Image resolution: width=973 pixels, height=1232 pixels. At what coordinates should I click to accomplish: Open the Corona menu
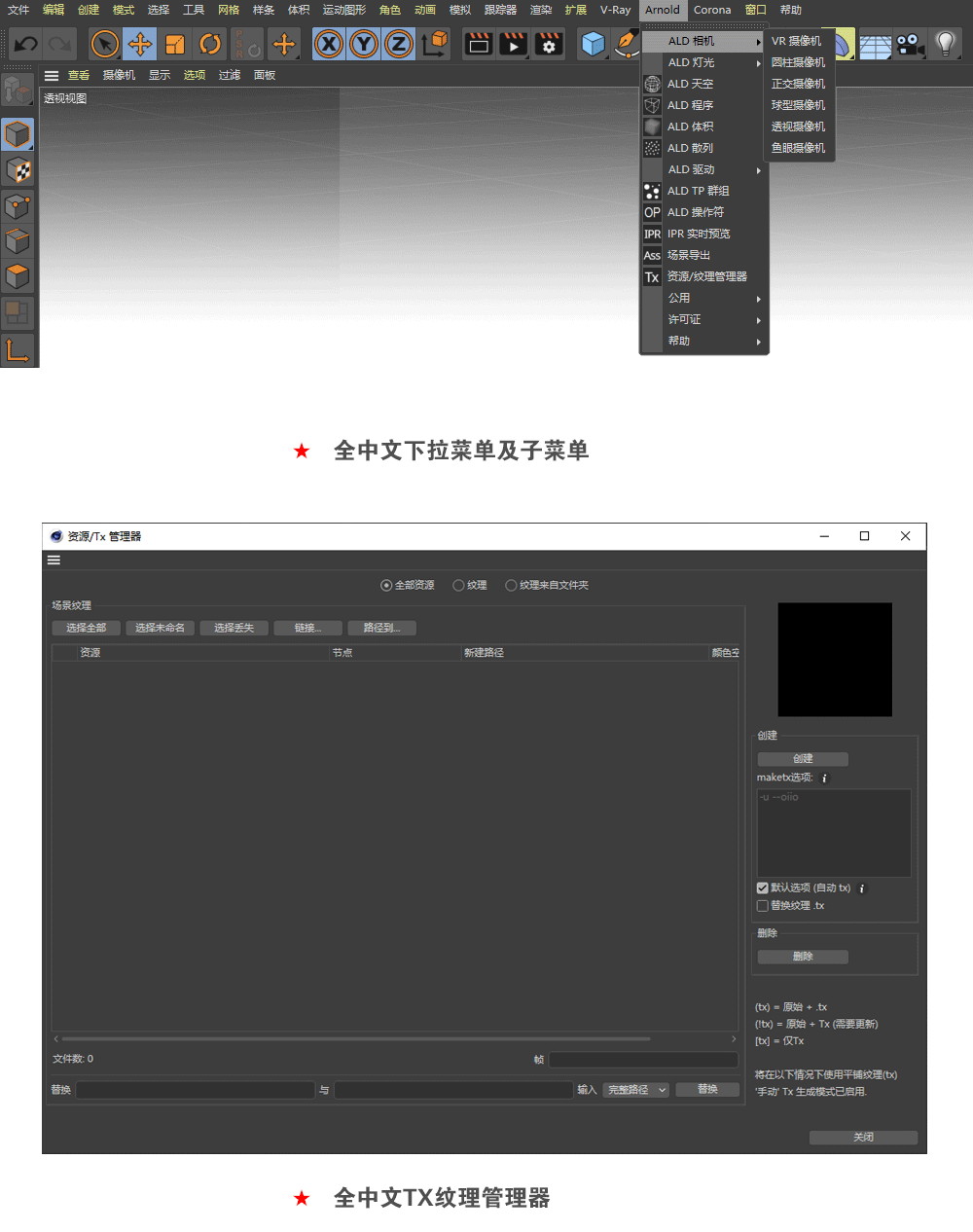pos(712,10)
